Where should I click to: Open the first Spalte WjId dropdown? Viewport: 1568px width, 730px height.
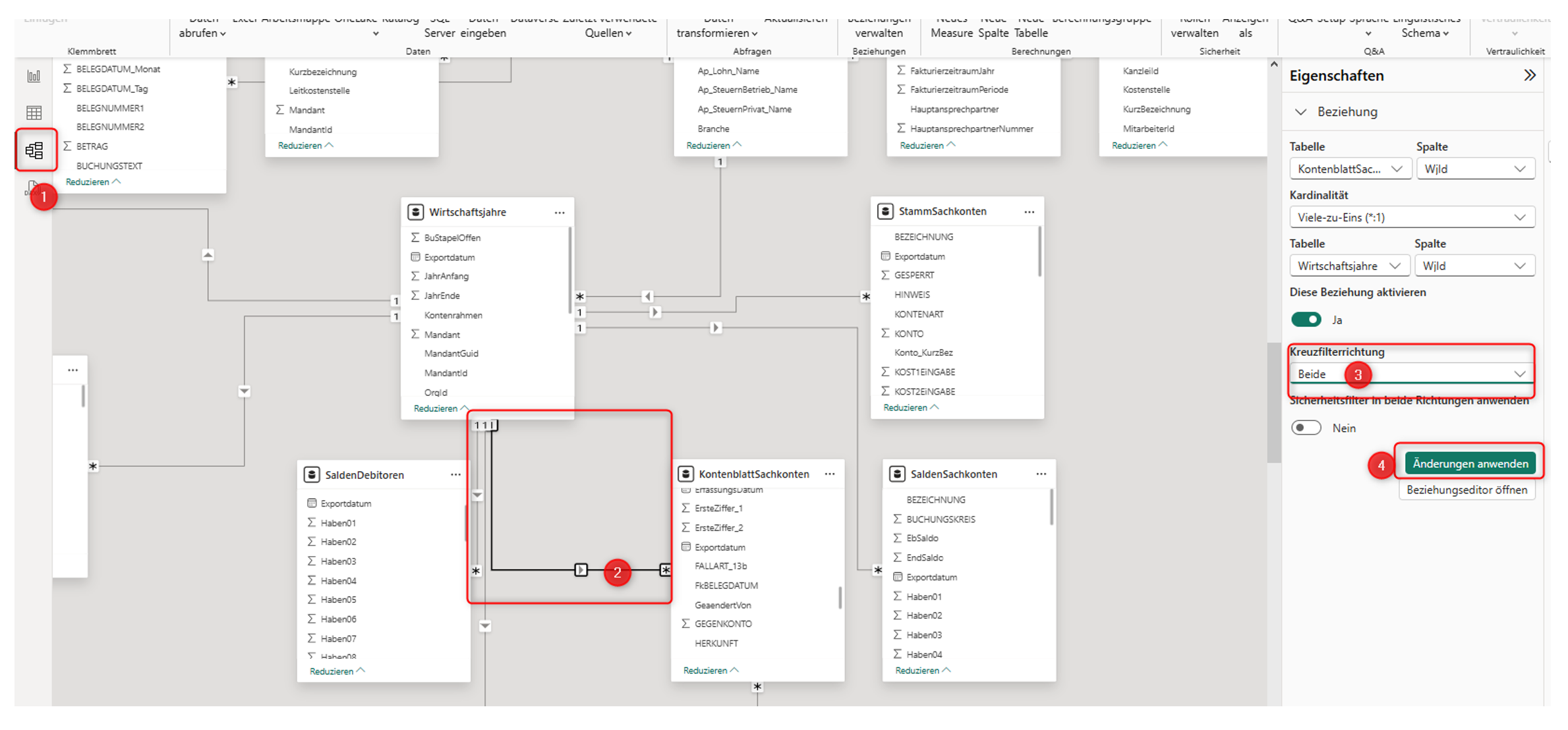(x=1475, y=169)
